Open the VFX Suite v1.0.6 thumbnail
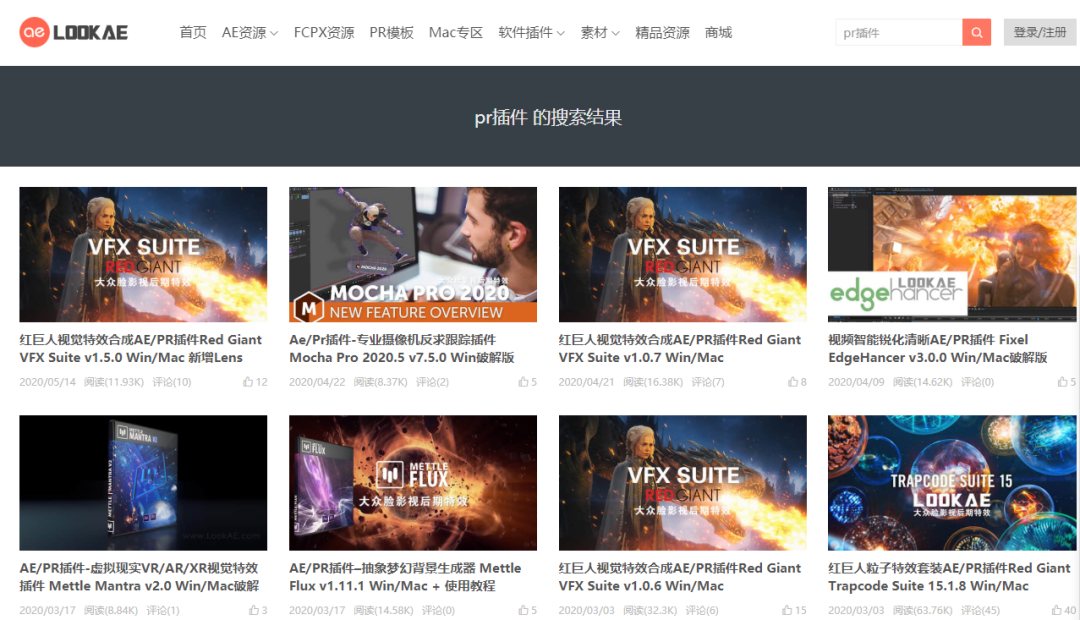The height and width of the screenshot is (620, 1080). coord(683,482)
